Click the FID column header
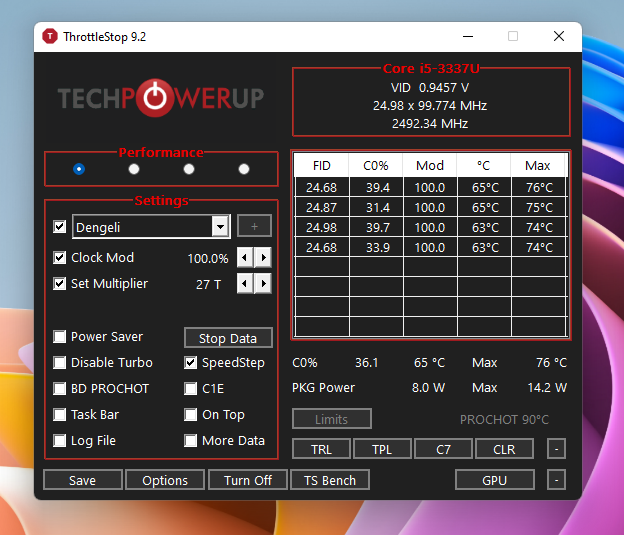Screen dimensions: 624x535 click(322, 166)
